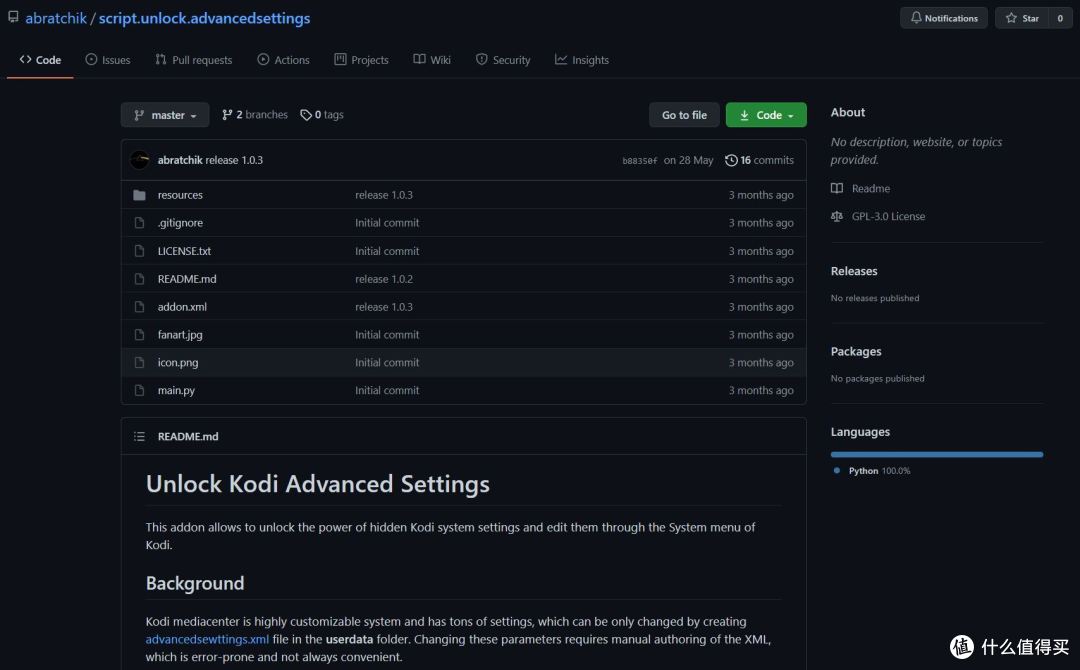Screen dimensions: 1080x670
Task: Open the Insights tab
Action: point(582,60)
